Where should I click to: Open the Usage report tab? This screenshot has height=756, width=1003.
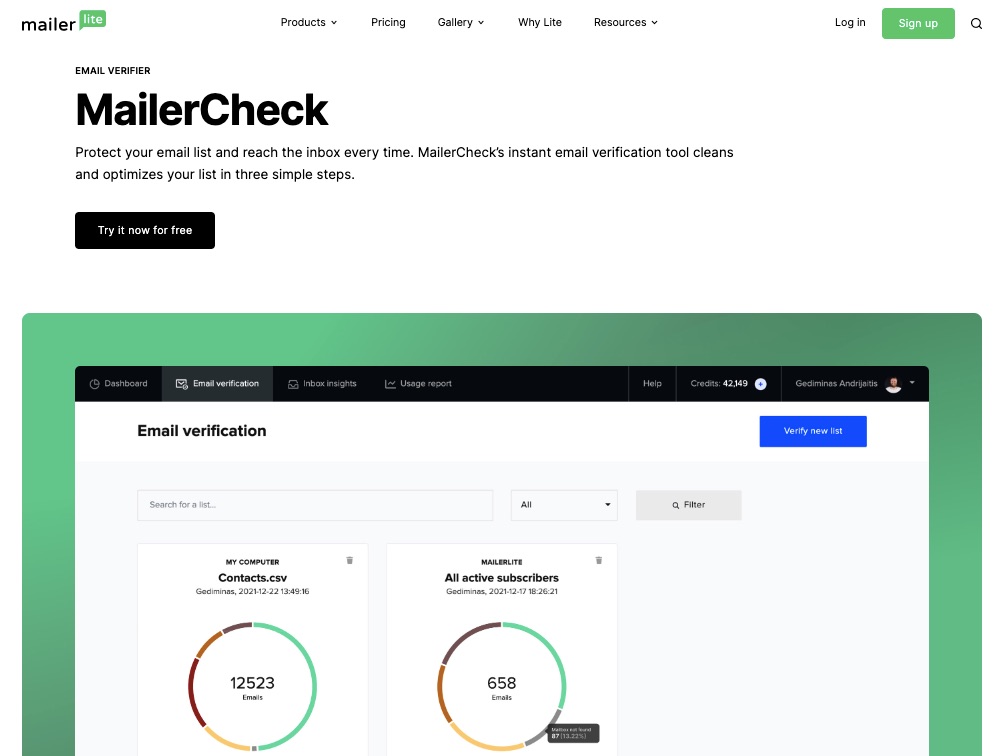click(x=418, y=384)
